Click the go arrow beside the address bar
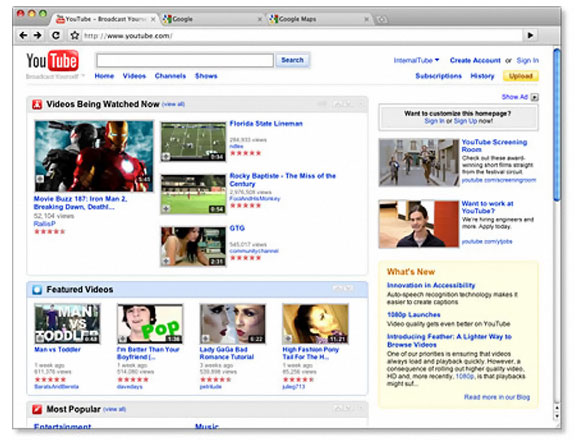Viewport: 586px width, 440px height. pos(530,36)
